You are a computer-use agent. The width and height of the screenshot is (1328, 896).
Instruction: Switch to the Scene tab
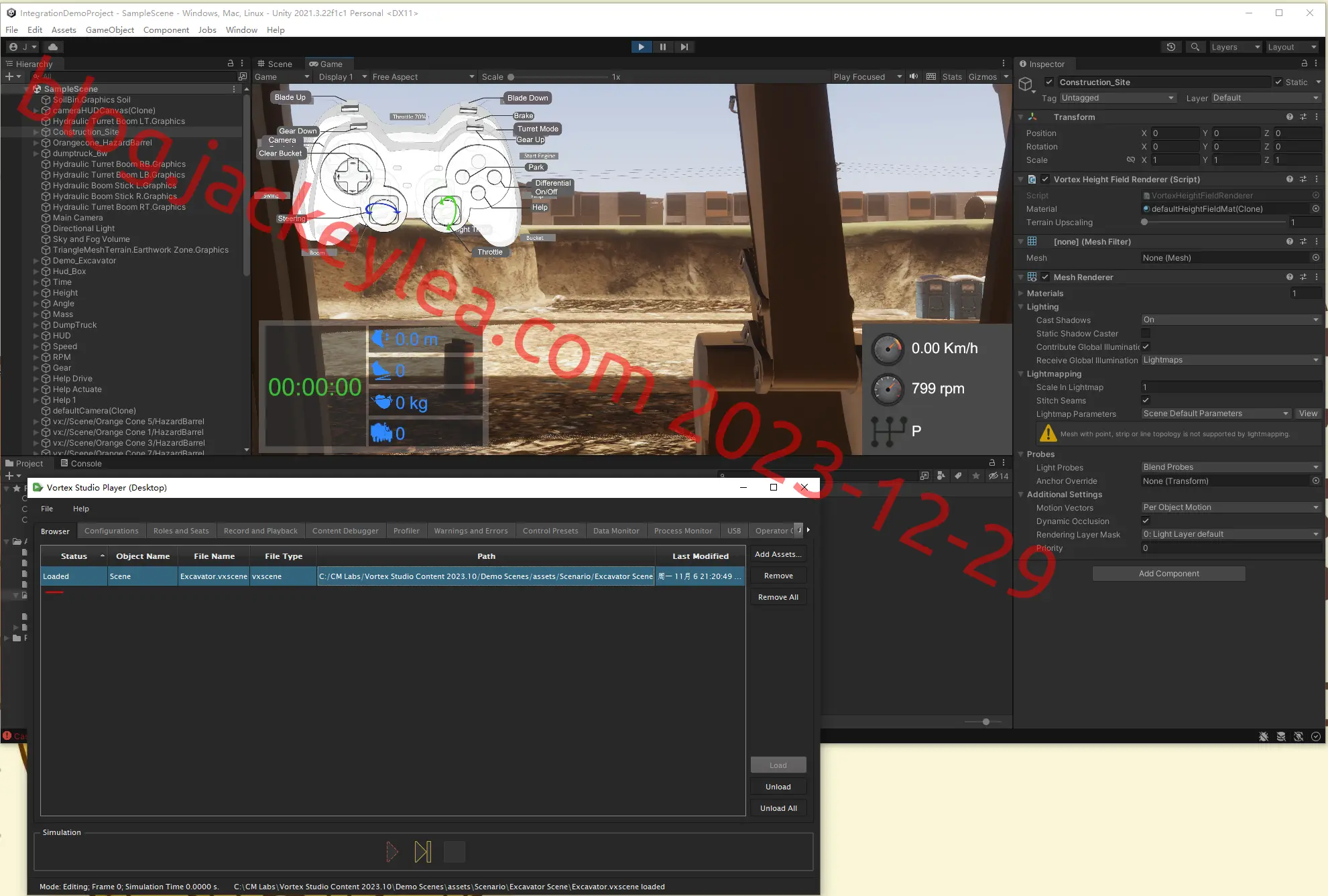[x=276, y=64]
